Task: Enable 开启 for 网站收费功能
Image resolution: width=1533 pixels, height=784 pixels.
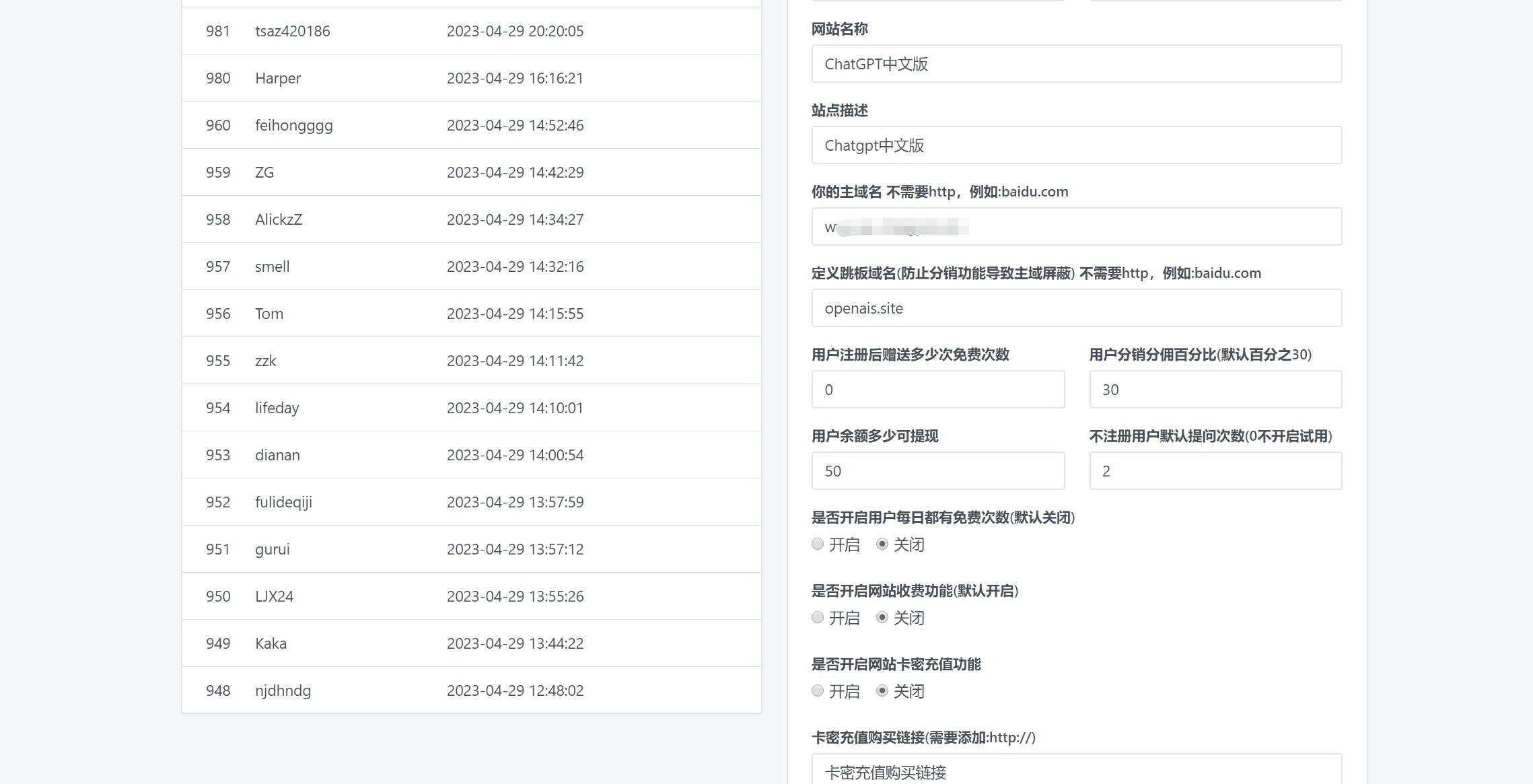Action: (x=817, y=617)
